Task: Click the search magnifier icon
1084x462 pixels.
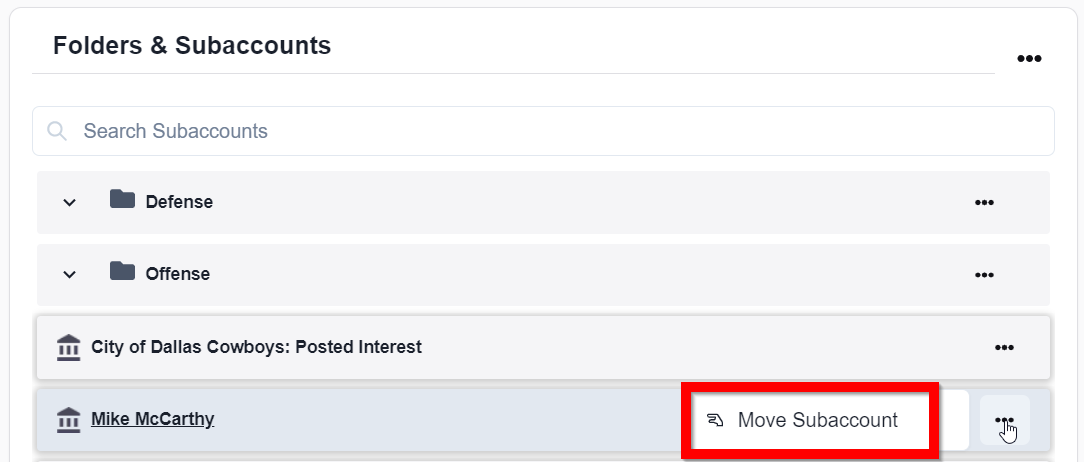Action: coord(57,131)
